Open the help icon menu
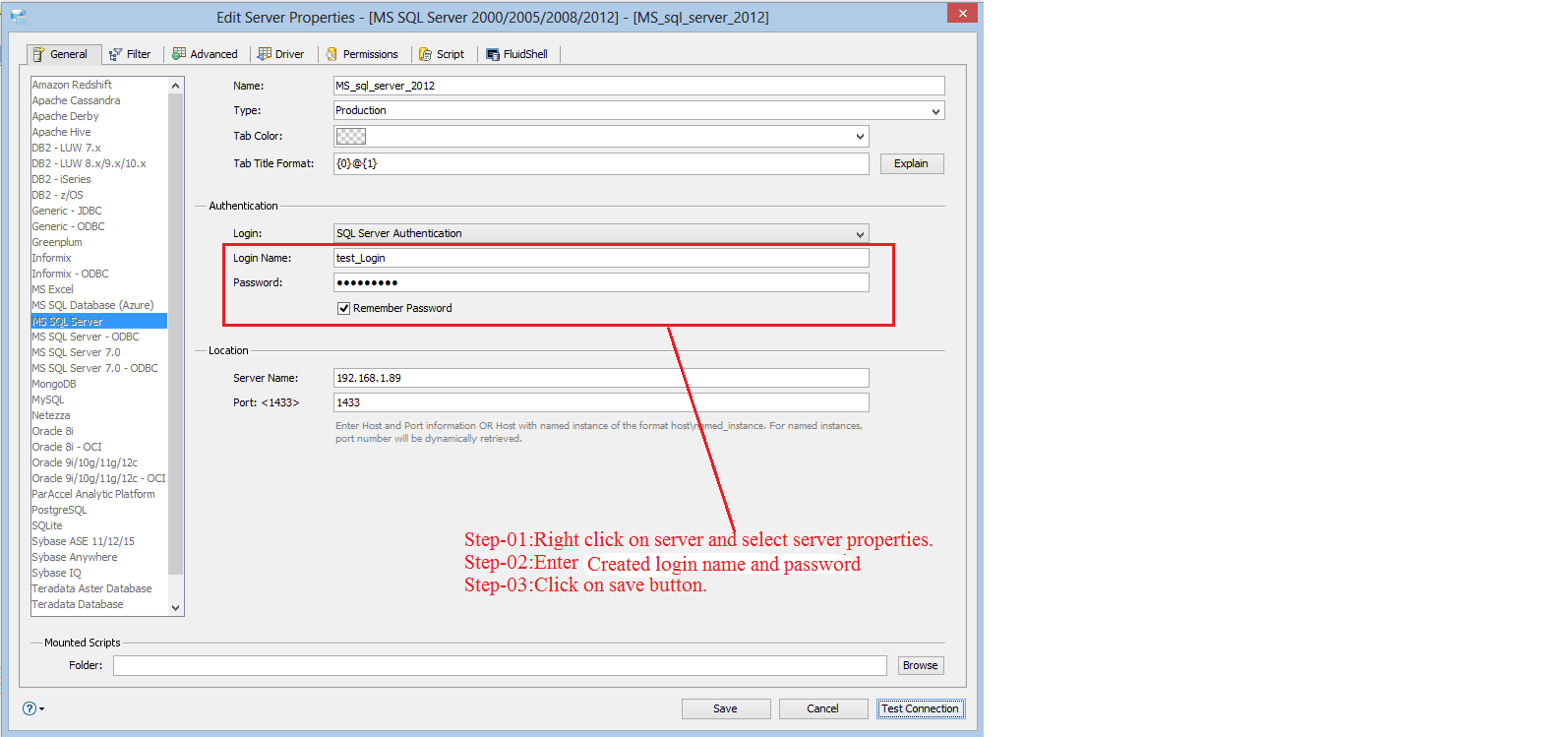This screenshot has width=1568, height=737. click(x=33, y=708)
